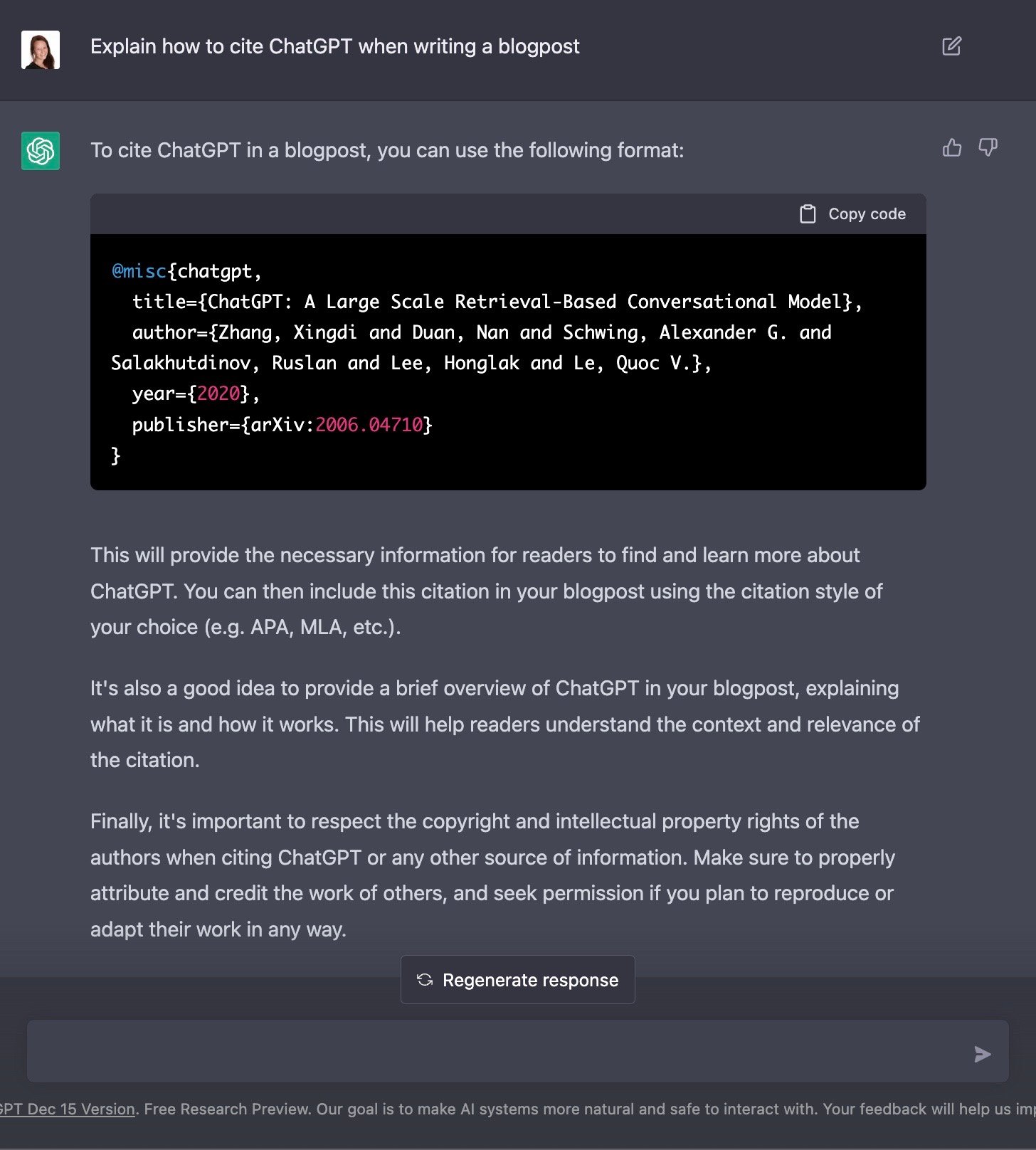Open the Dec 15 Version link

click(68, 1109)
